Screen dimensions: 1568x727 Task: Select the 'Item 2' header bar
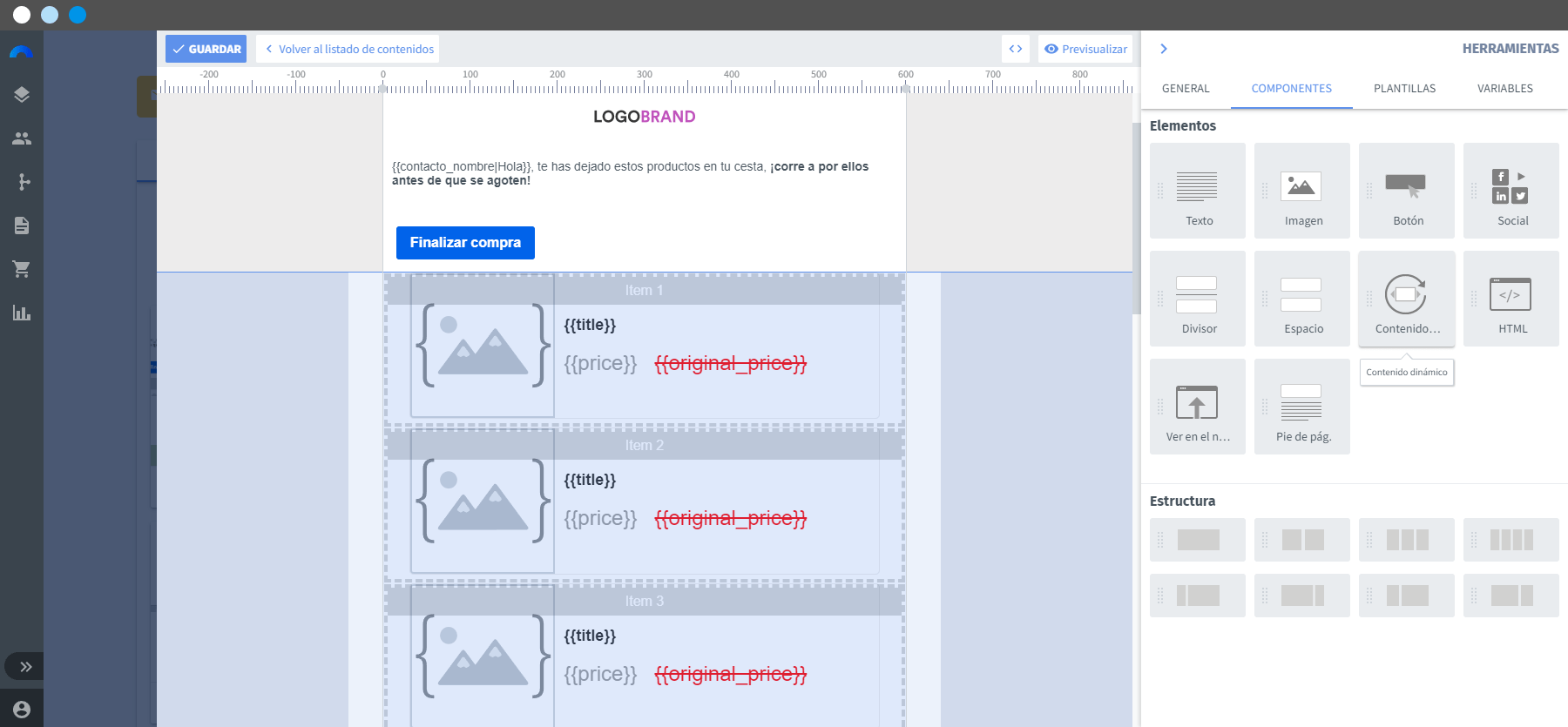pos(645,446)
